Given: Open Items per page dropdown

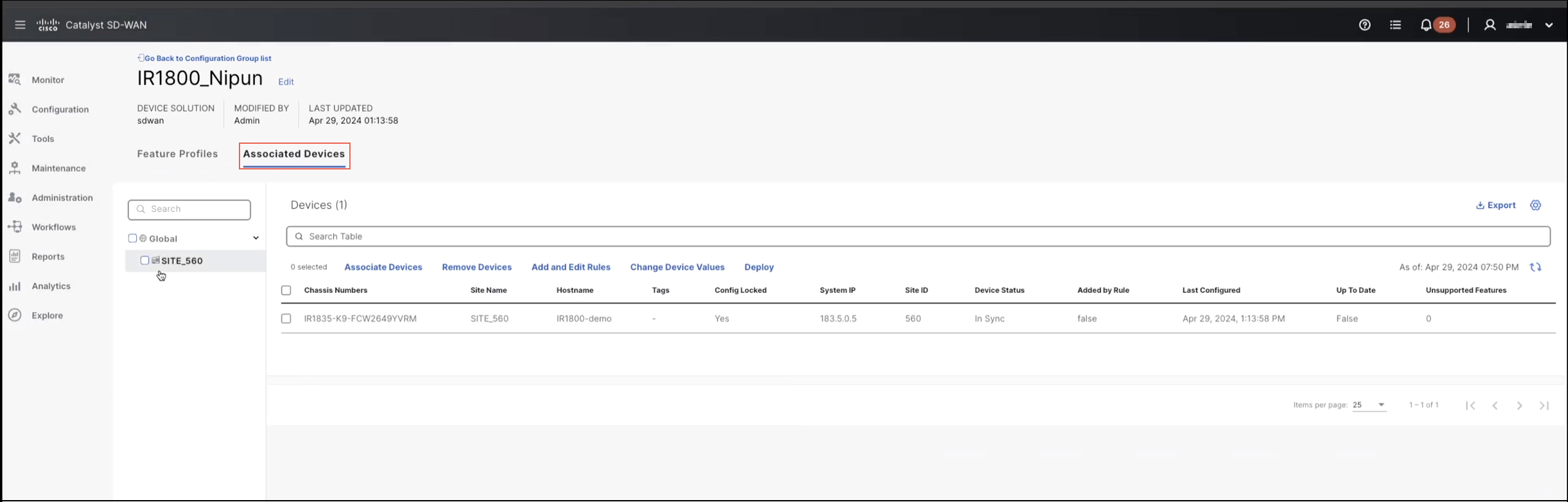Looking at the screenshot, I should coord(1369,405).
